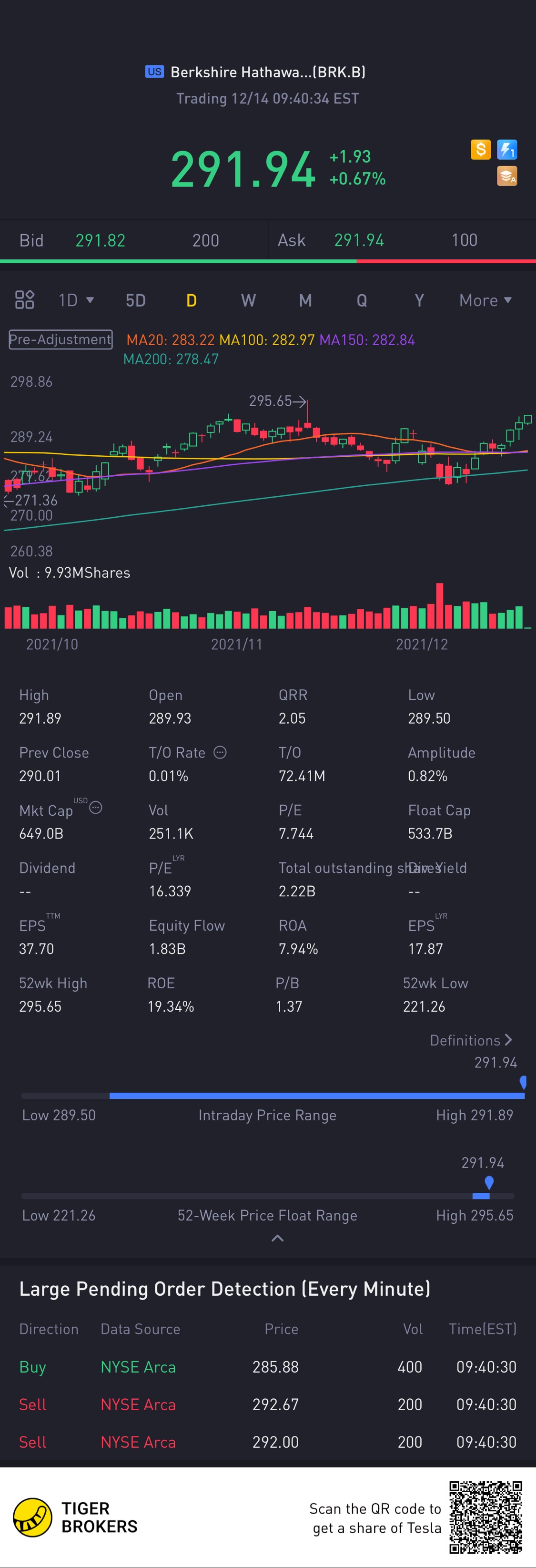This screenshot has width=536, height=1568.
Task: Switch to the M monthly chart tab
Action: coord(305,300)
